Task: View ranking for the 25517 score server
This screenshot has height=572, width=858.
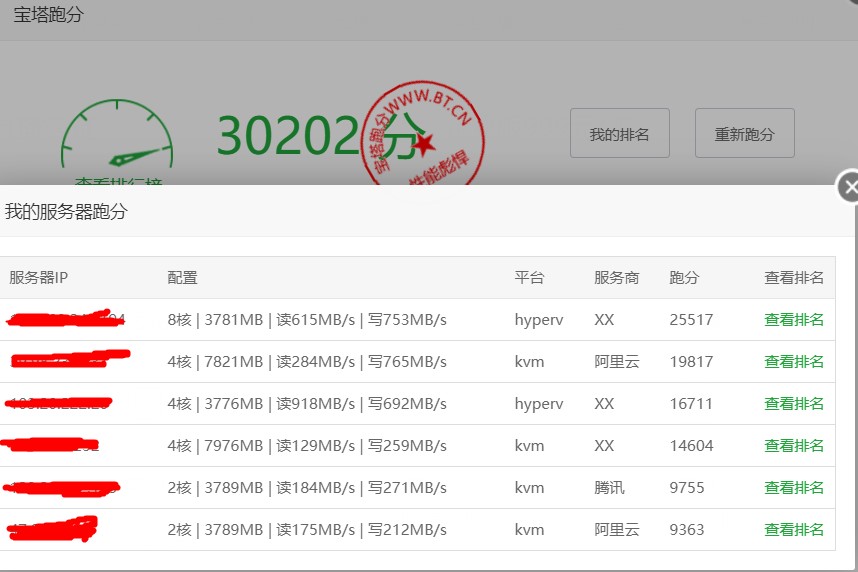Action: [794, 320]
